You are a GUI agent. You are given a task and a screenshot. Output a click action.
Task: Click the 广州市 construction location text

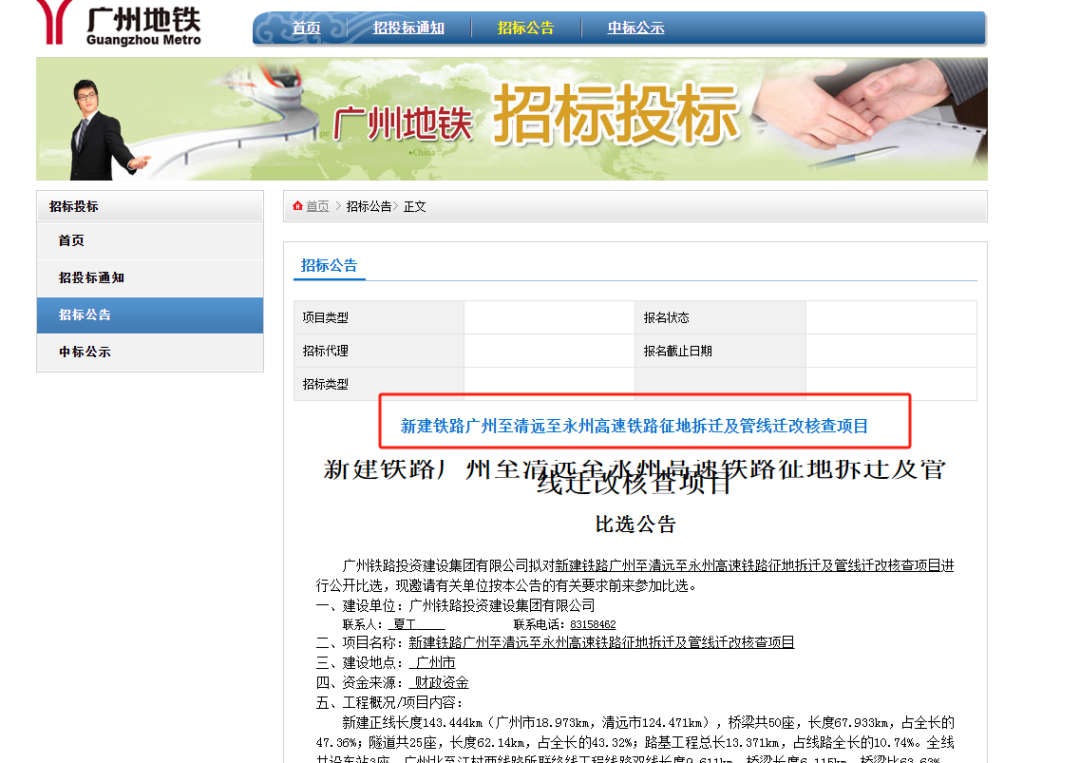(436, 662)
